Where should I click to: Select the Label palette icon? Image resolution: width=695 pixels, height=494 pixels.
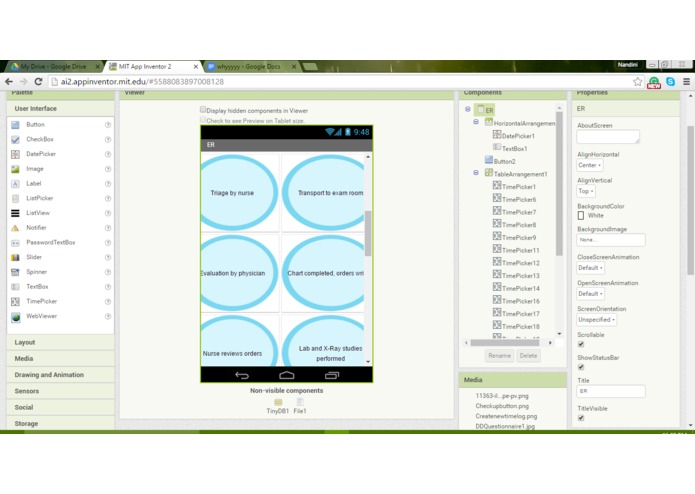click(x=15, y=183)
